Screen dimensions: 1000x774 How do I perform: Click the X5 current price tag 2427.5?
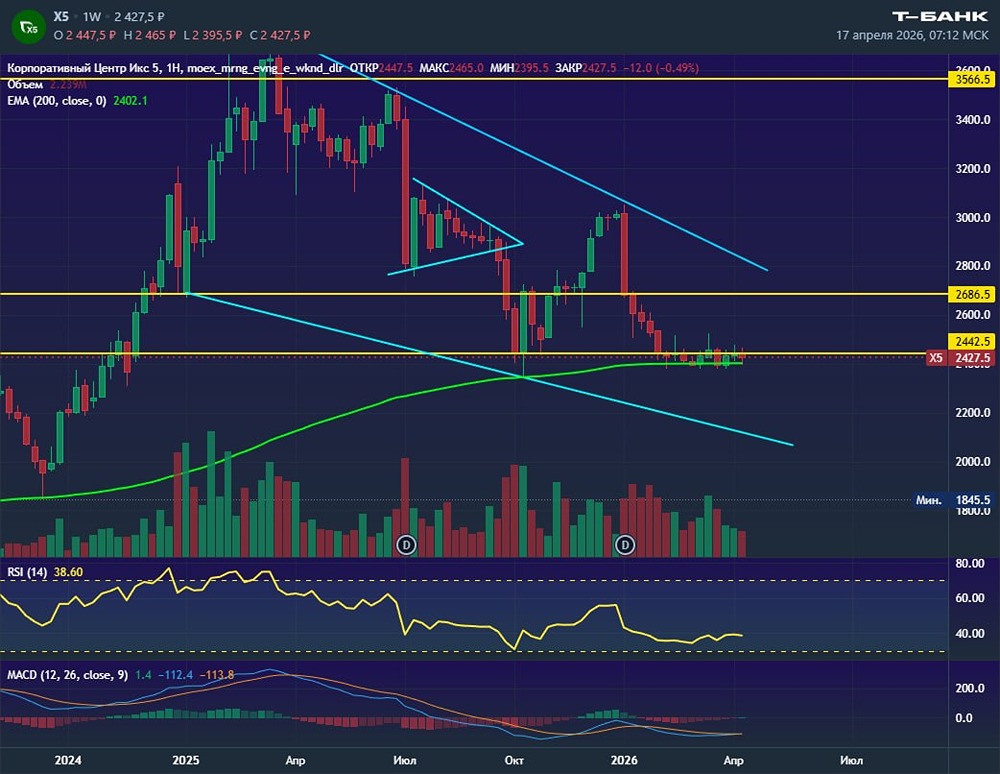click(x=960, y=358)
